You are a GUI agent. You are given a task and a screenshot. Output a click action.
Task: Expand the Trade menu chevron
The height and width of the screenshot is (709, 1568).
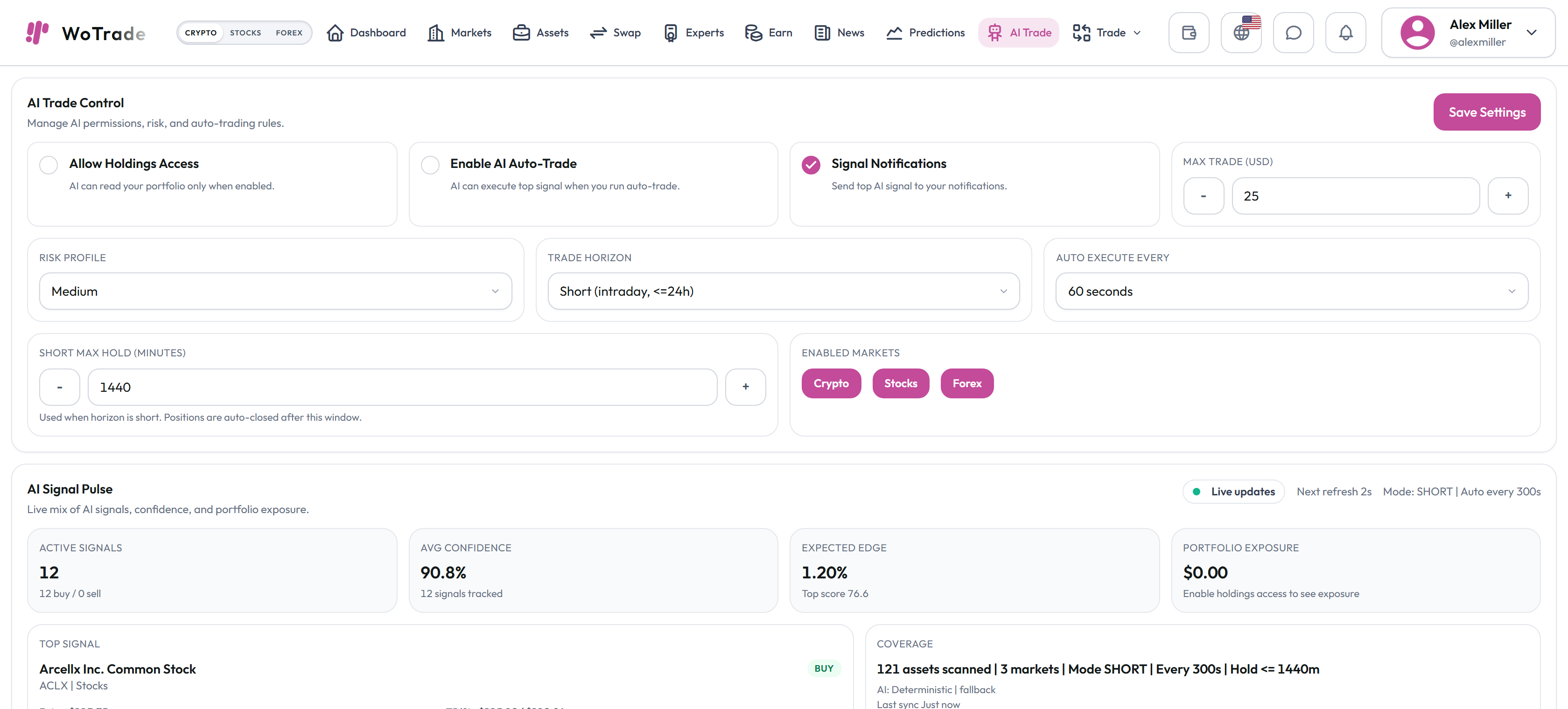1137,33
